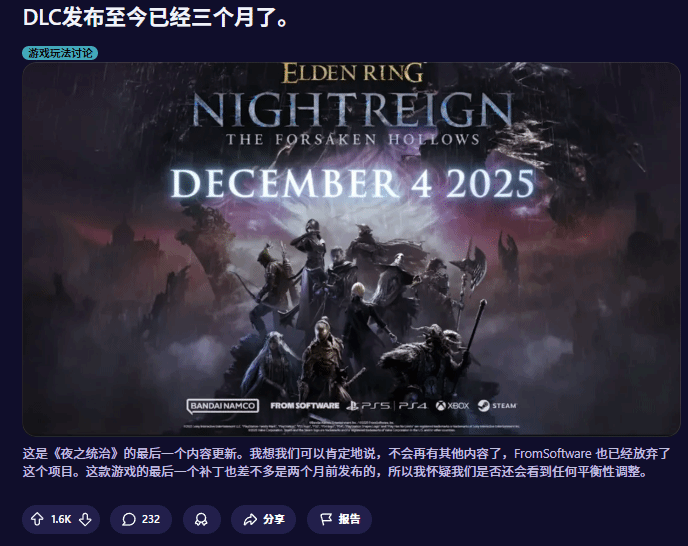Give an award using the award icon

click(x=201, y=519)
